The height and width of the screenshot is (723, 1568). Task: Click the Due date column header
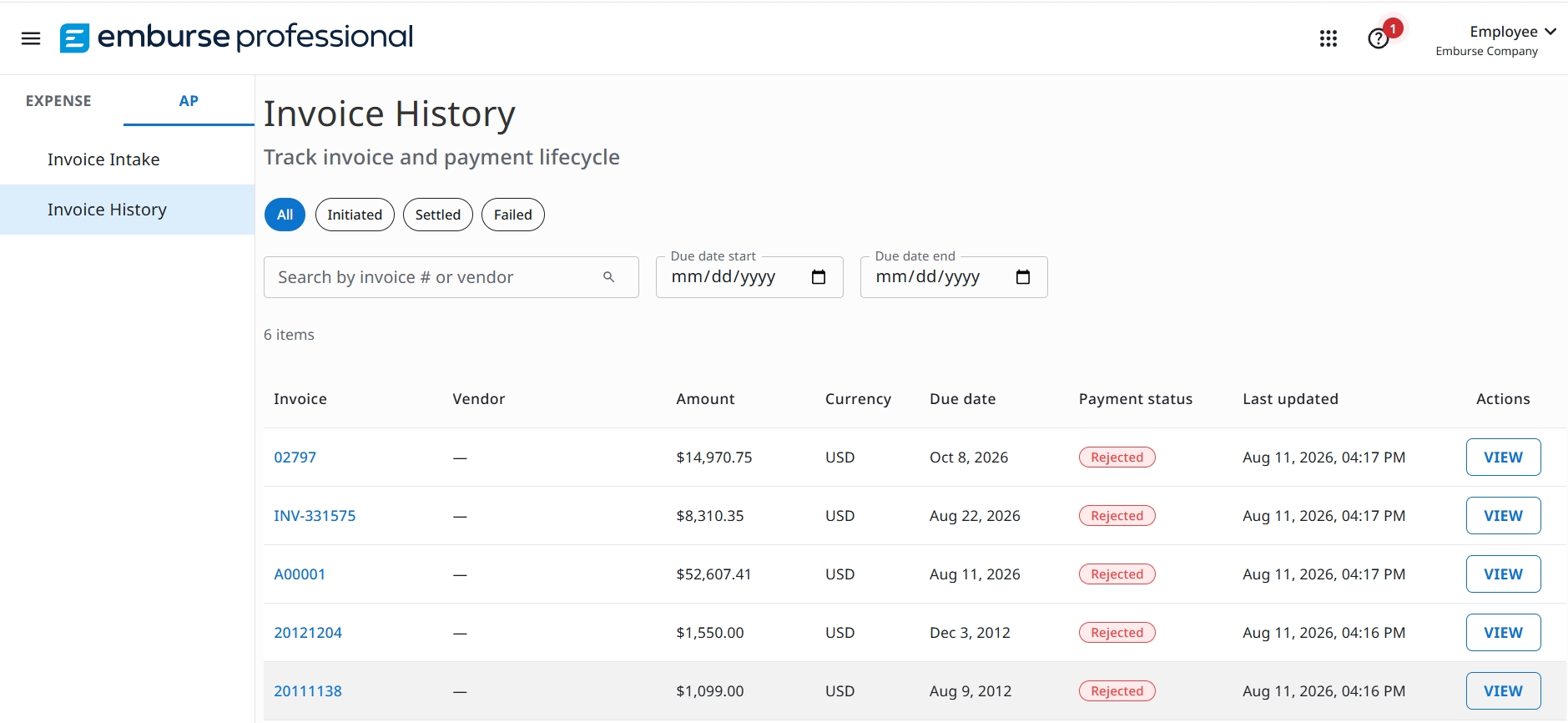(x=963, y=399)
